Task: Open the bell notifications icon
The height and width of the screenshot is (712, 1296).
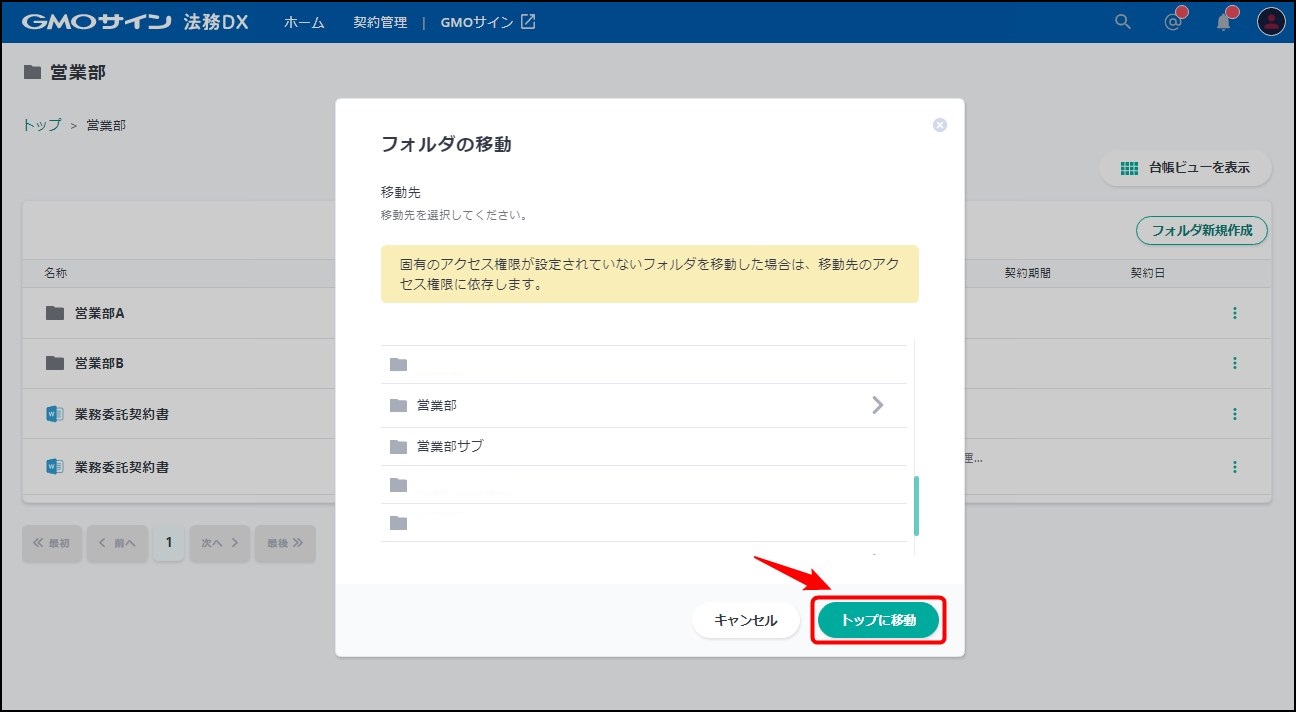Action: (x=1224, y=22)
